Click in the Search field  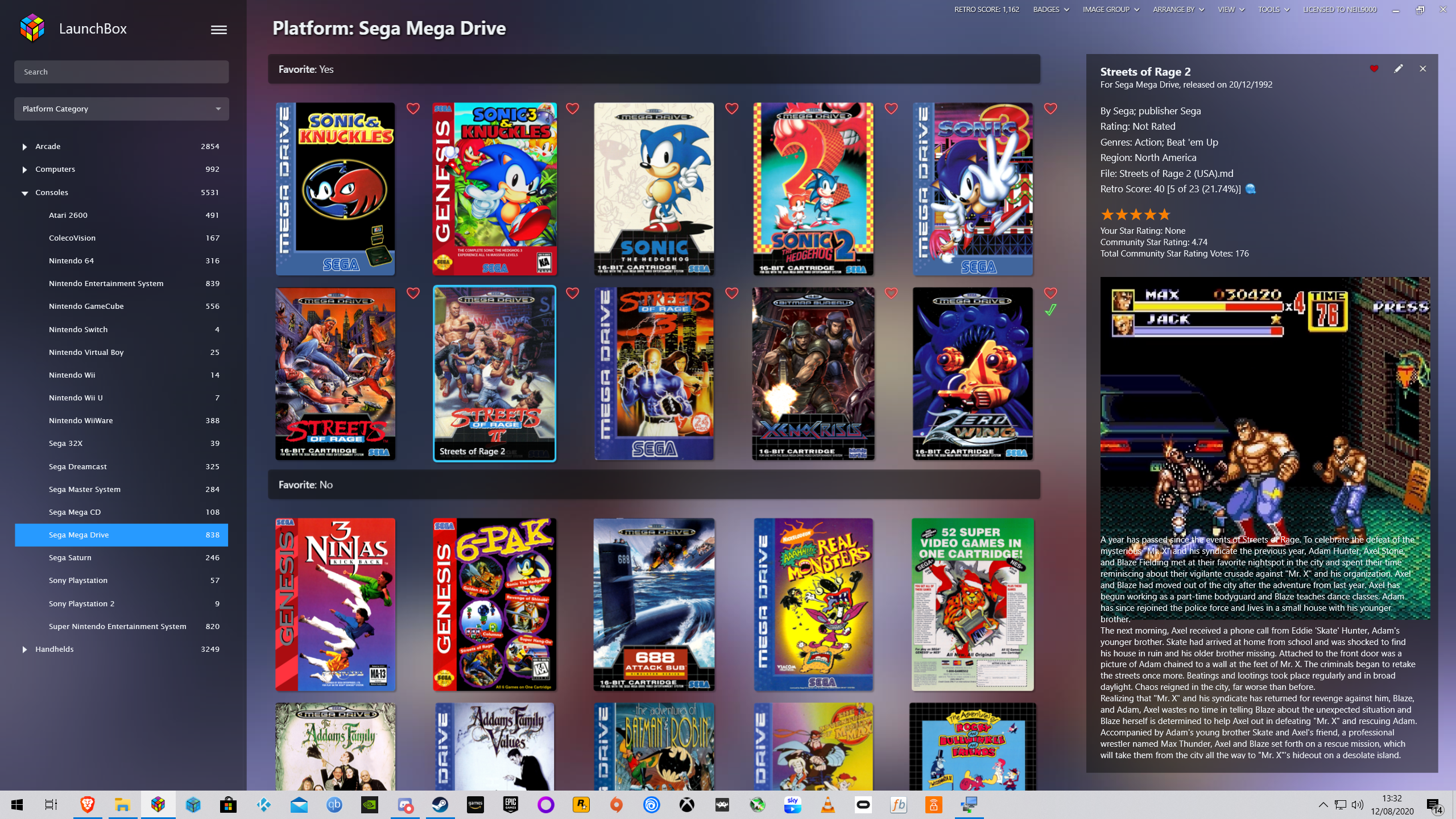pos(121,72)
